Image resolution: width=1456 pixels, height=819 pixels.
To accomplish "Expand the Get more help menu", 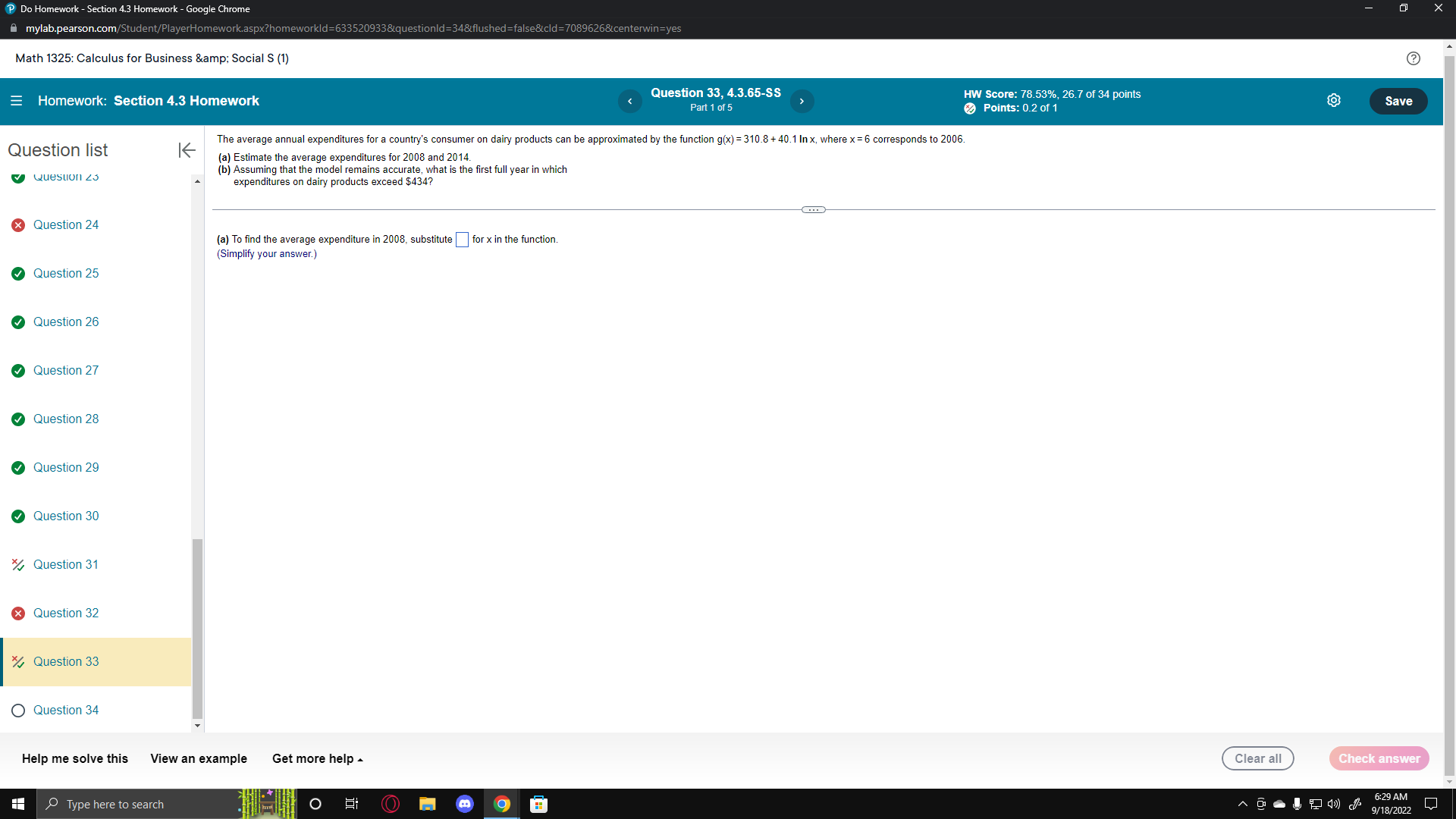I will 317,758.
